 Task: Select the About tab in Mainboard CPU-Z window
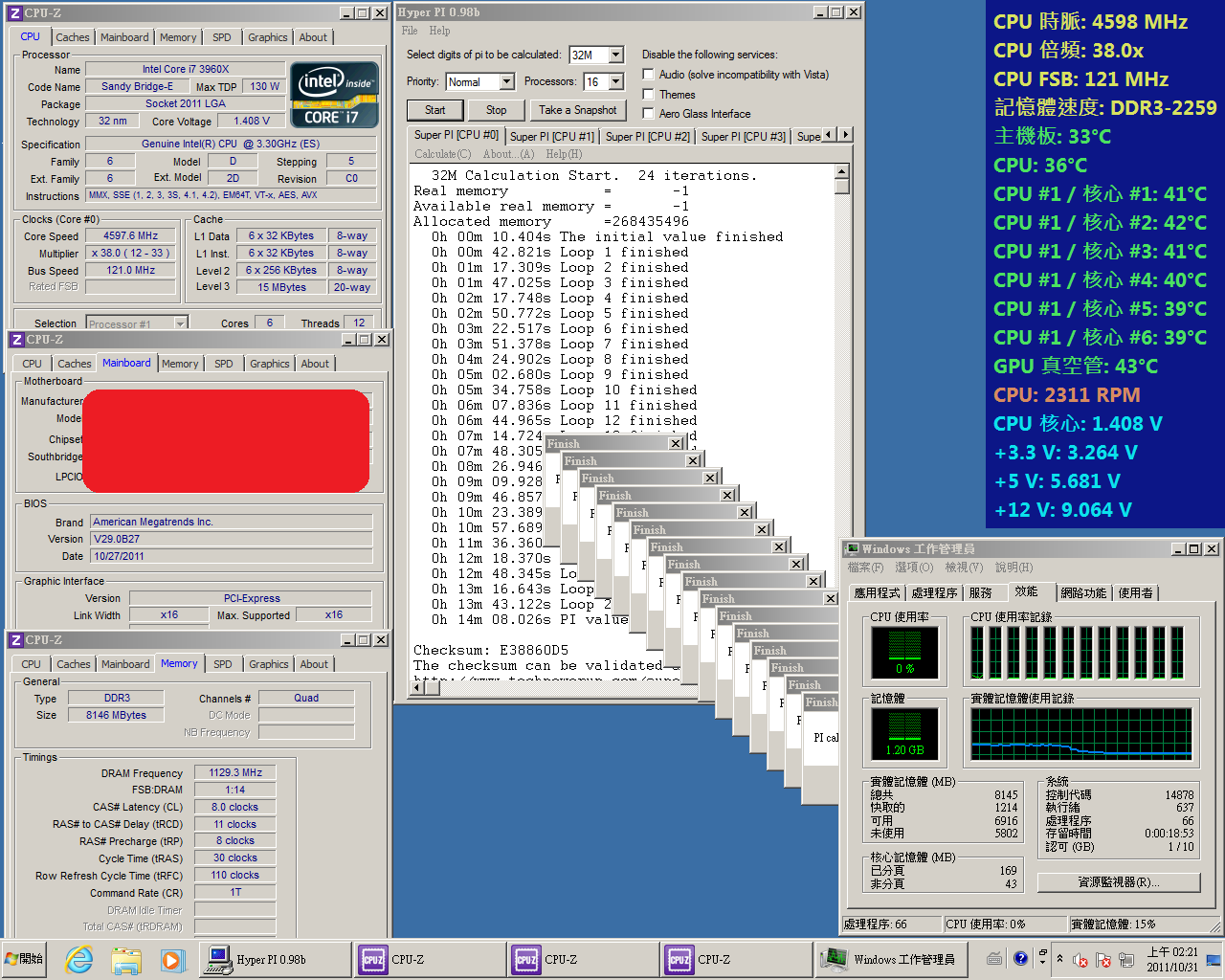[x=315, y=364]
